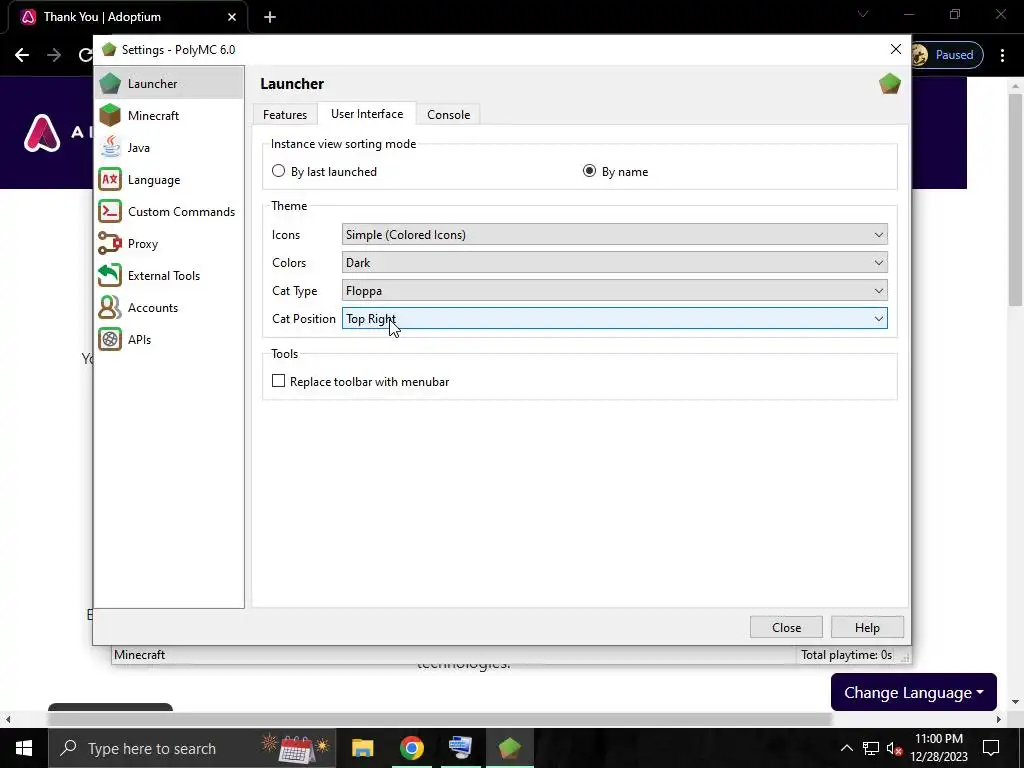The height and width of the screenshot is (768, 1024).
Task: Expand the Cat Type dropdown
Action: tap(615, 291)
